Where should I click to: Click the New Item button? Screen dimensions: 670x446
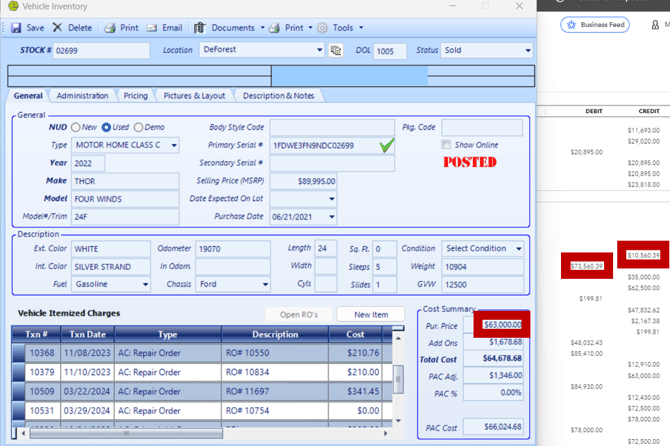pos(370,314)
